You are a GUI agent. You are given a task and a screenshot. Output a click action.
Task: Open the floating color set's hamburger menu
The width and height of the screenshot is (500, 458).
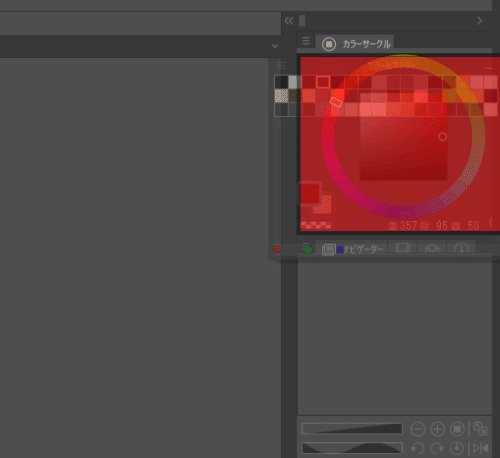pos(281,65)
